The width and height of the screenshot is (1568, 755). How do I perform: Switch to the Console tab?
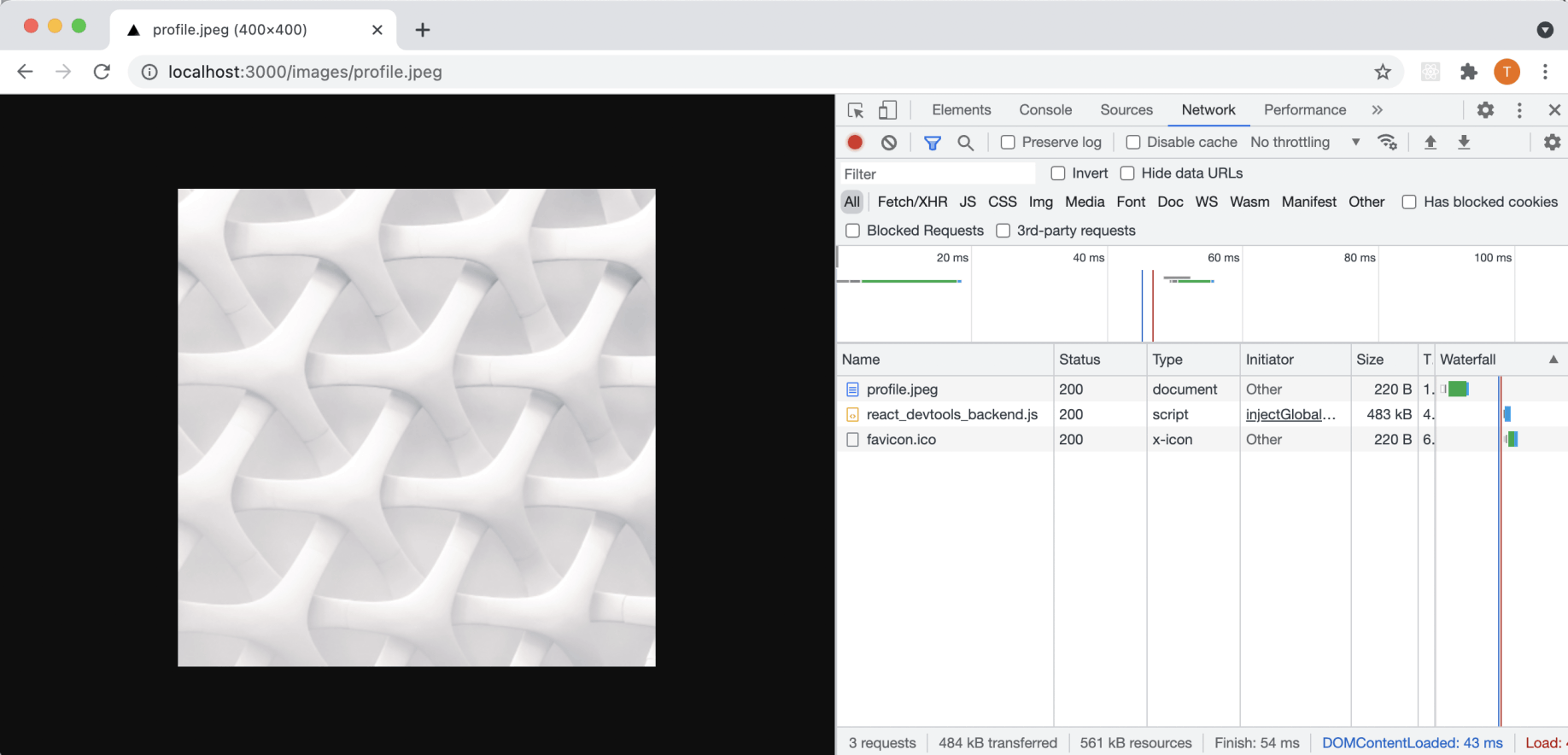[1045, 110]
